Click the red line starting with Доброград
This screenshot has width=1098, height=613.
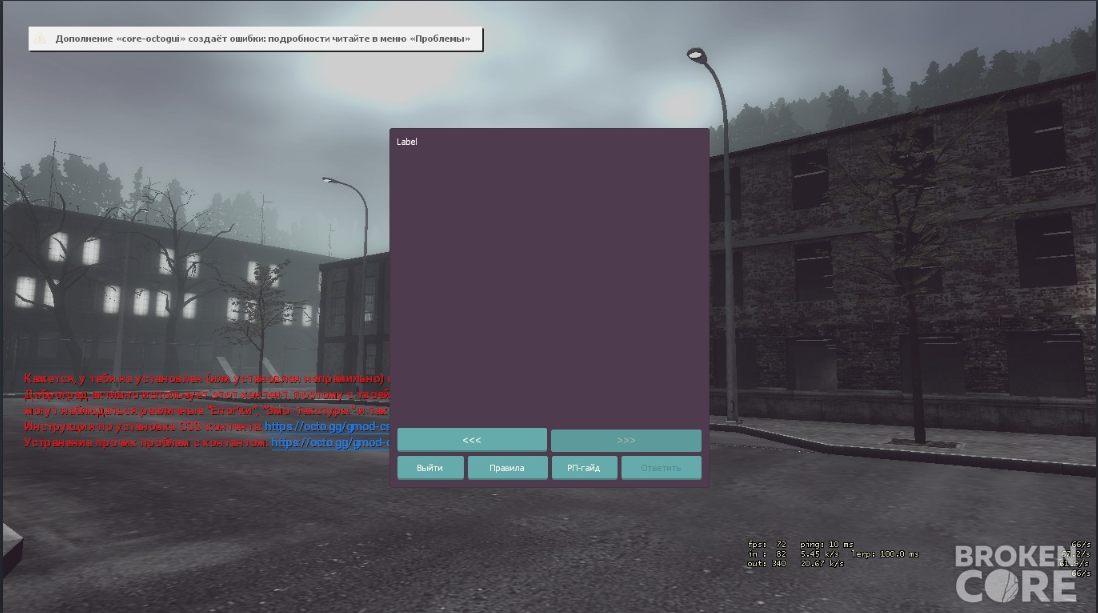(207, 395)
